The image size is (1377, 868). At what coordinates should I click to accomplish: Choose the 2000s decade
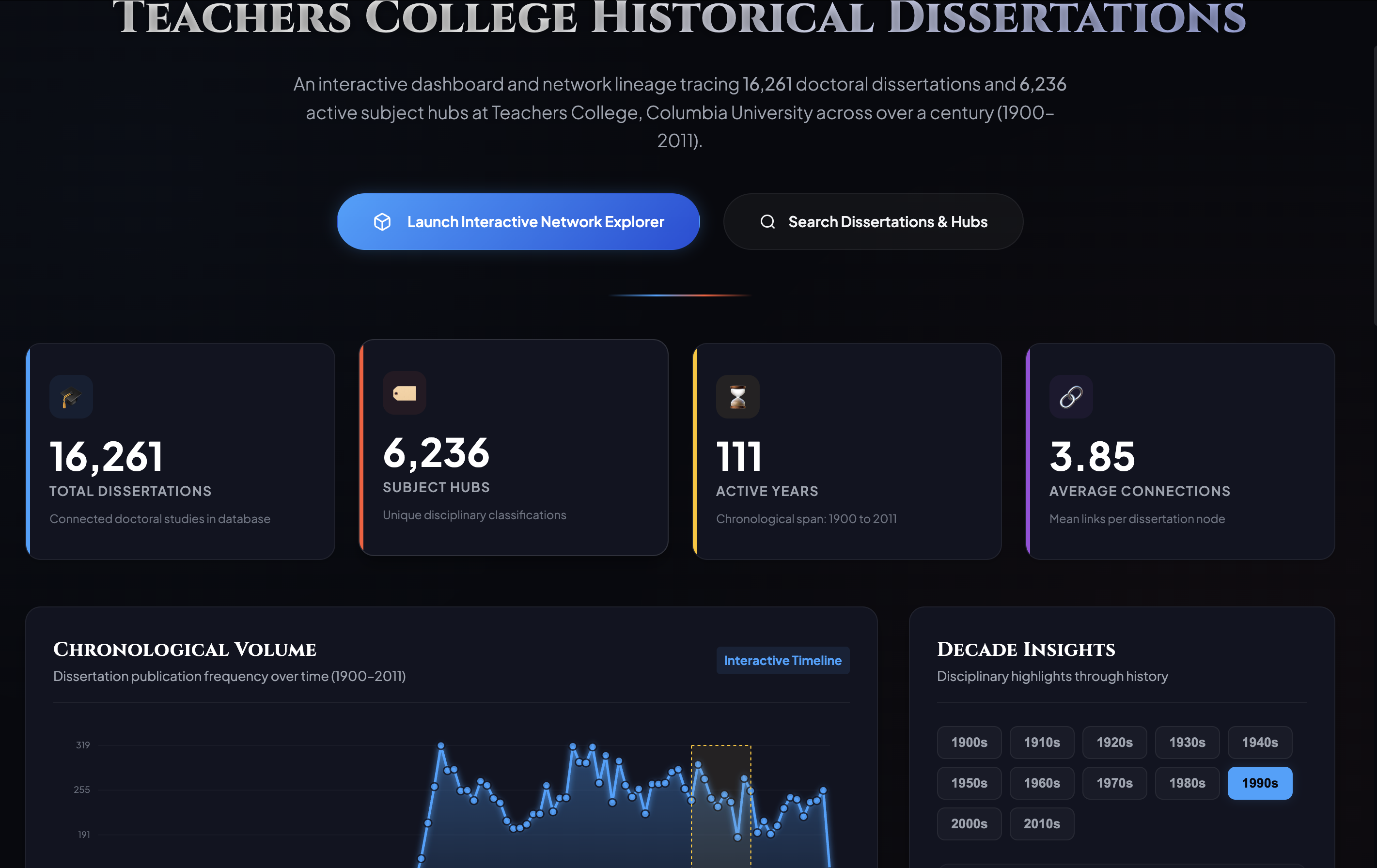pos(969,823)
